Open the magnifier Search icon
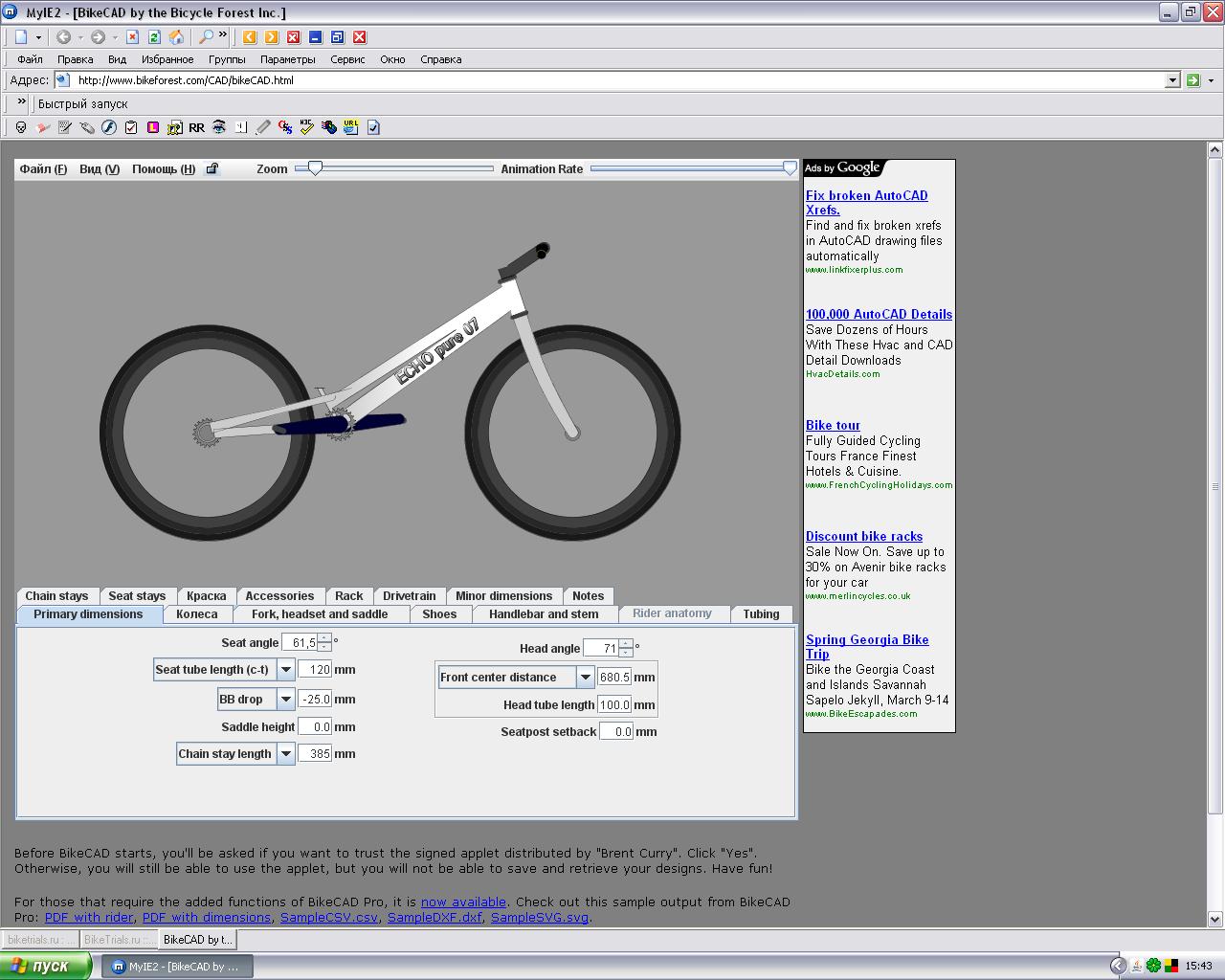Image resolution: width=1225 pixels, height=980 pixels. (205, 37)
